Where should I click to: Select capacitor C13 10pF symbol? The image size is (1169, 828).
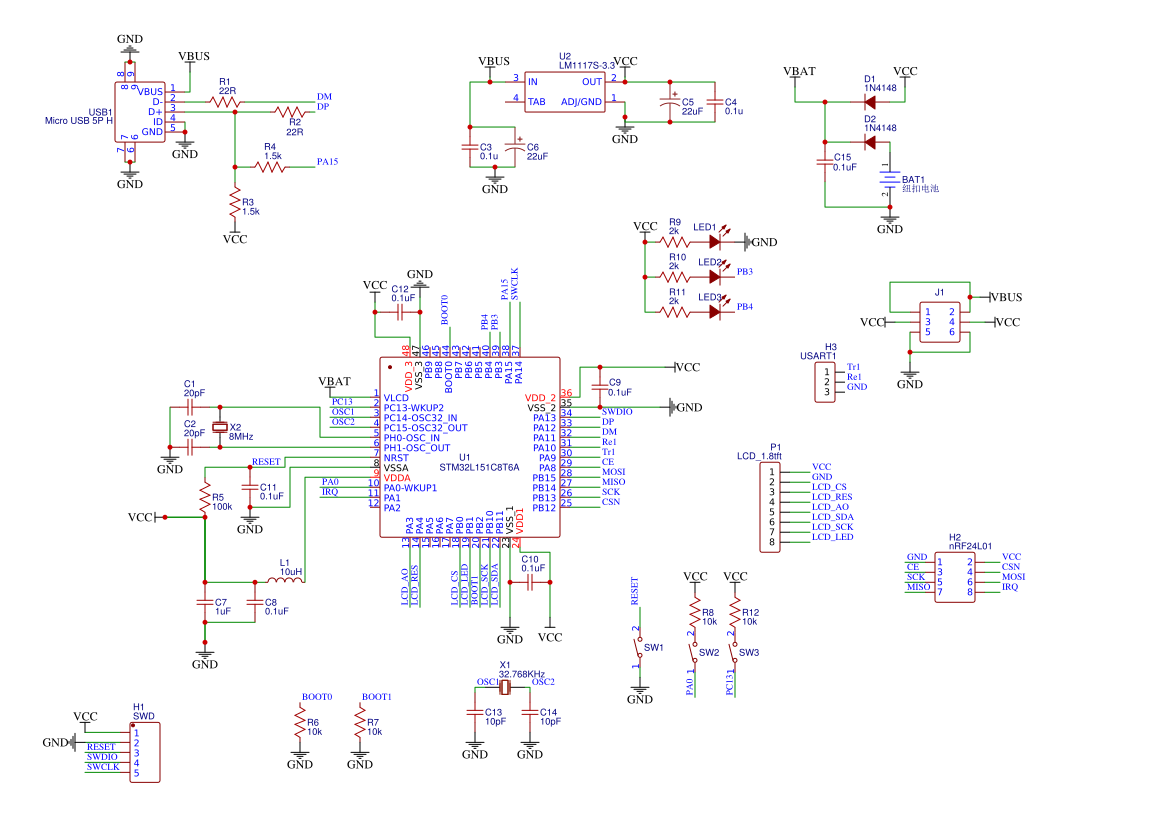(475, 712)
